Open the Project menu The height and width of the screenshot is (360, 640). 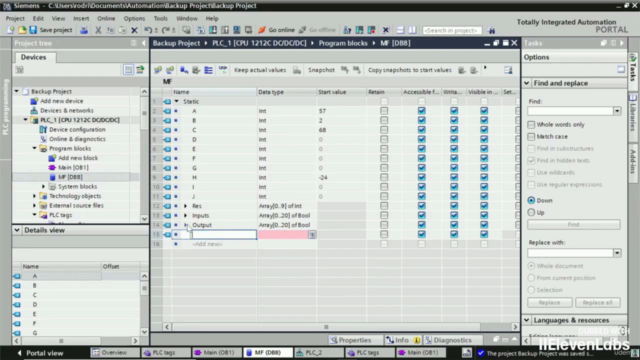pyautogui.click(x=15, y=18)
